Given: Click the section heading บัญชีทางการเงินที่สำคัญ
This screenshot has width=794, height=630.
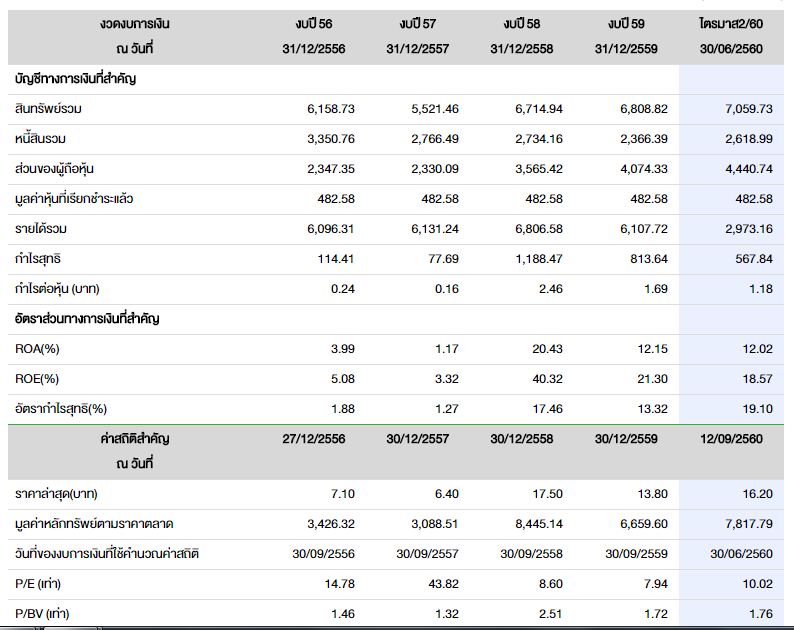Looking at the screenshot, I should (x=75, y=79).
